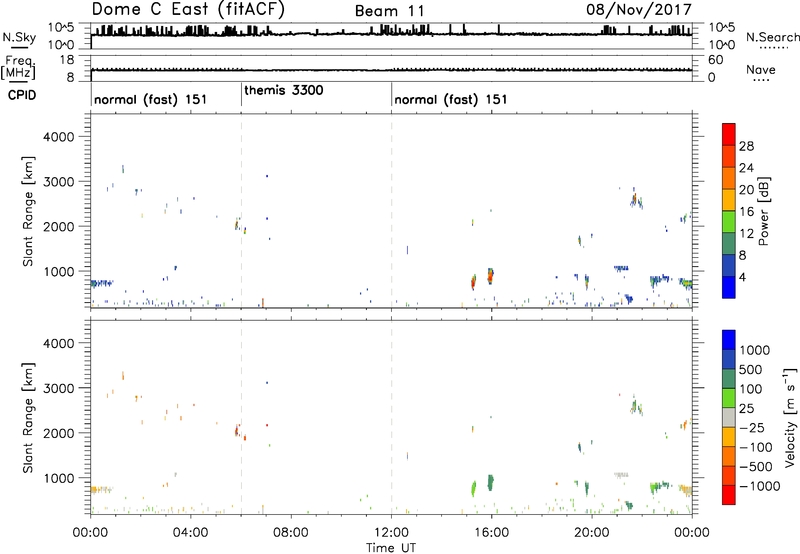800x554 pixels.
Task: Click the 'Dome C East (fitACF)' title
Action: pyautogui.click(x=188, y=9)
